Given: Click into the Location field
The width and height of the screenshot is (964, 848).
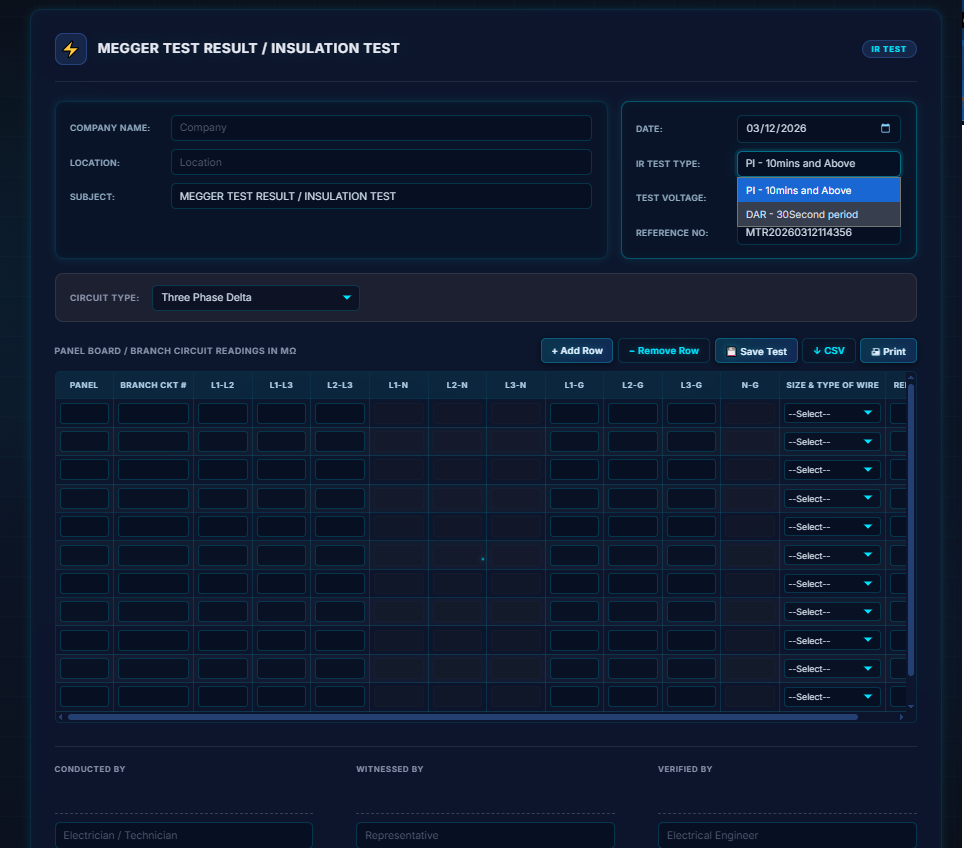Looking at the screenshot, I should [381, 162].
